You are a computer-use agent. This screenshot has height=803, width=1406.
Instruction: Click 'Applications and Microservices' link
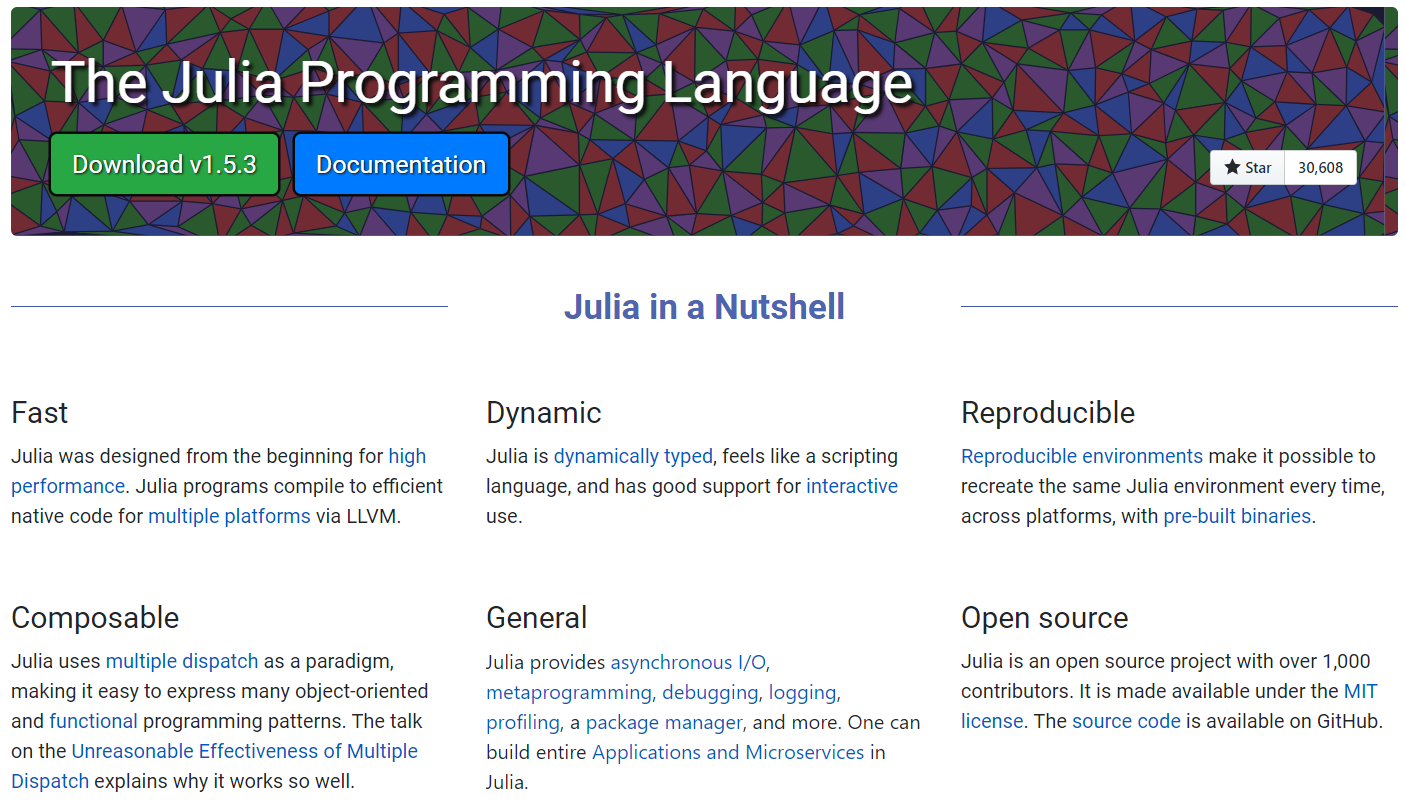[x=728, y=752]
